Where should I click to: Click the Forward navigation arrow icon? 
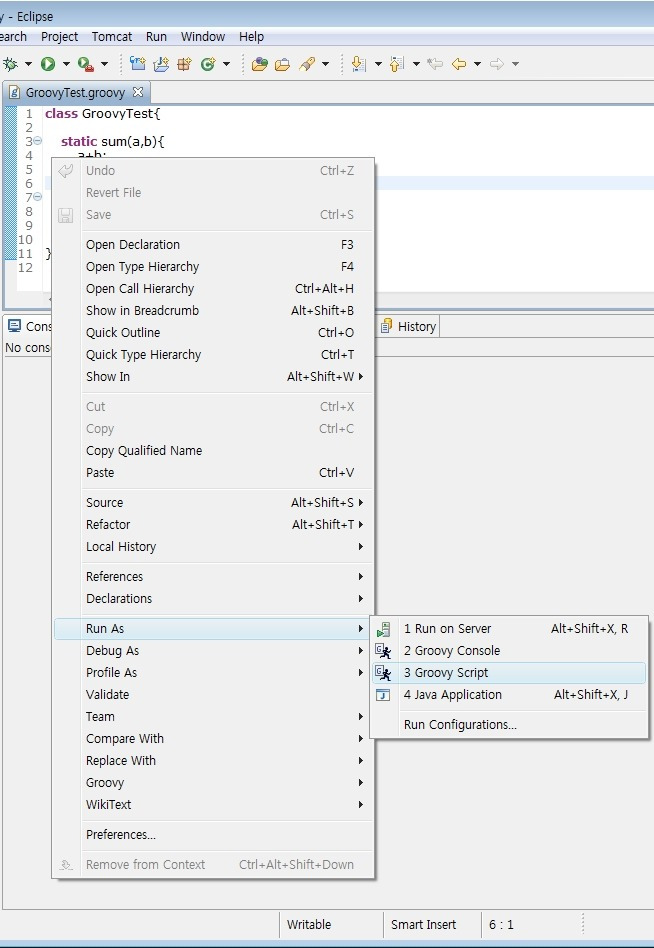click(497, 63)
